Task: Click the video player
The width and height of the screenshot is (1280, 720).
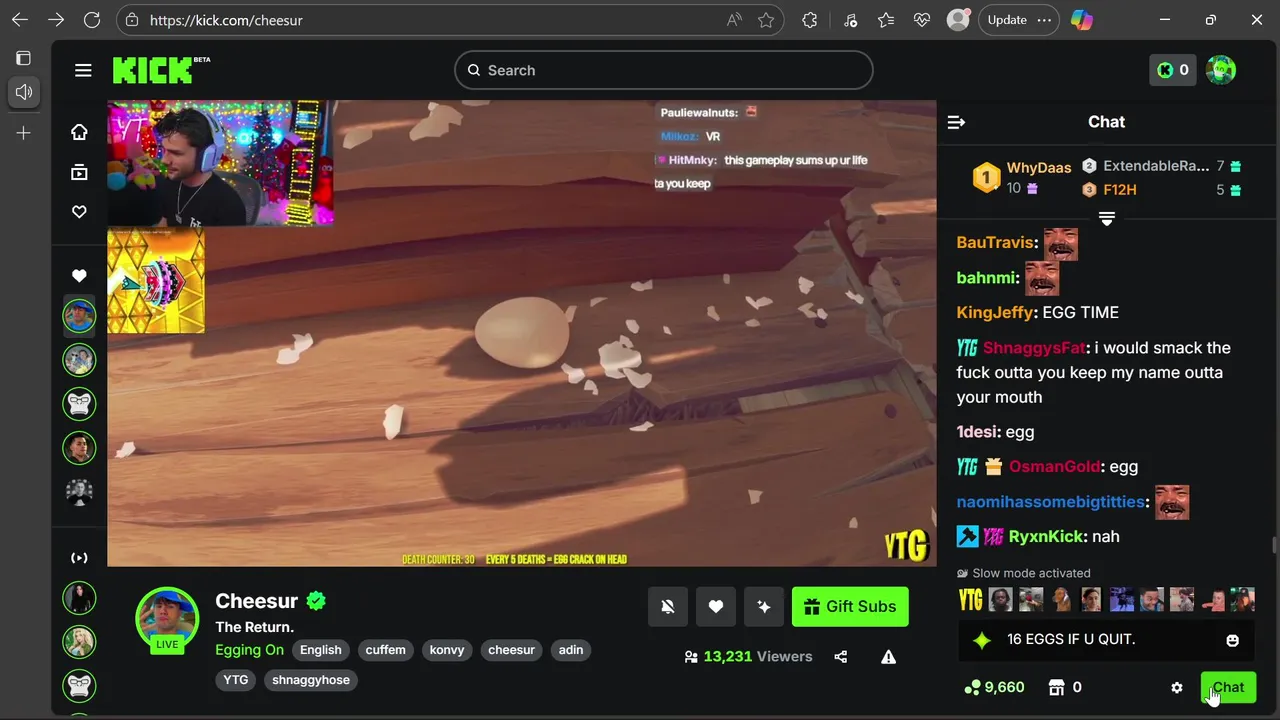Action: (522, 333)
